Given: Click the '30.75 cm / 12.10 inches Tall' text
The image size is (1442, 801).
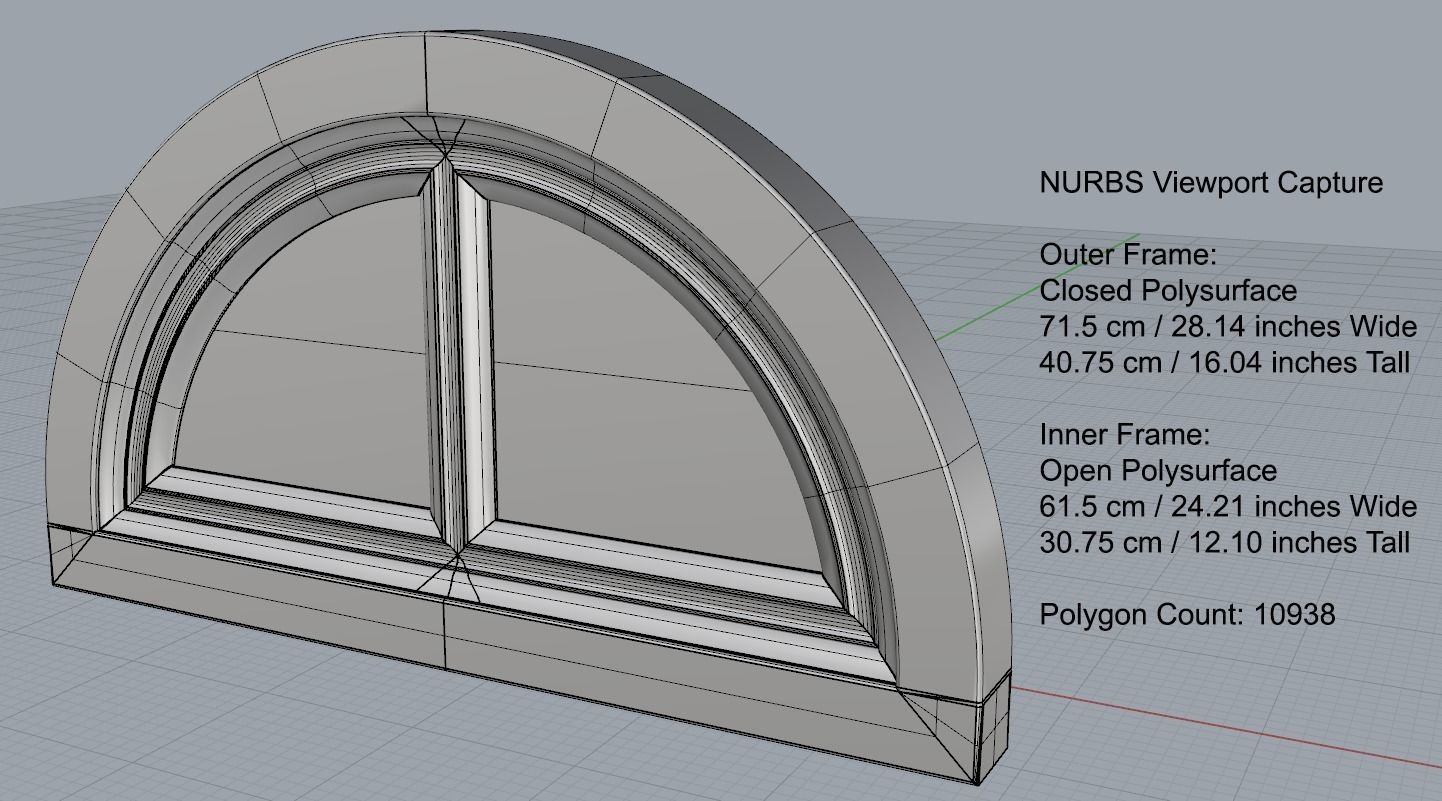Looking at the screenshot, I should point(1225,542).
